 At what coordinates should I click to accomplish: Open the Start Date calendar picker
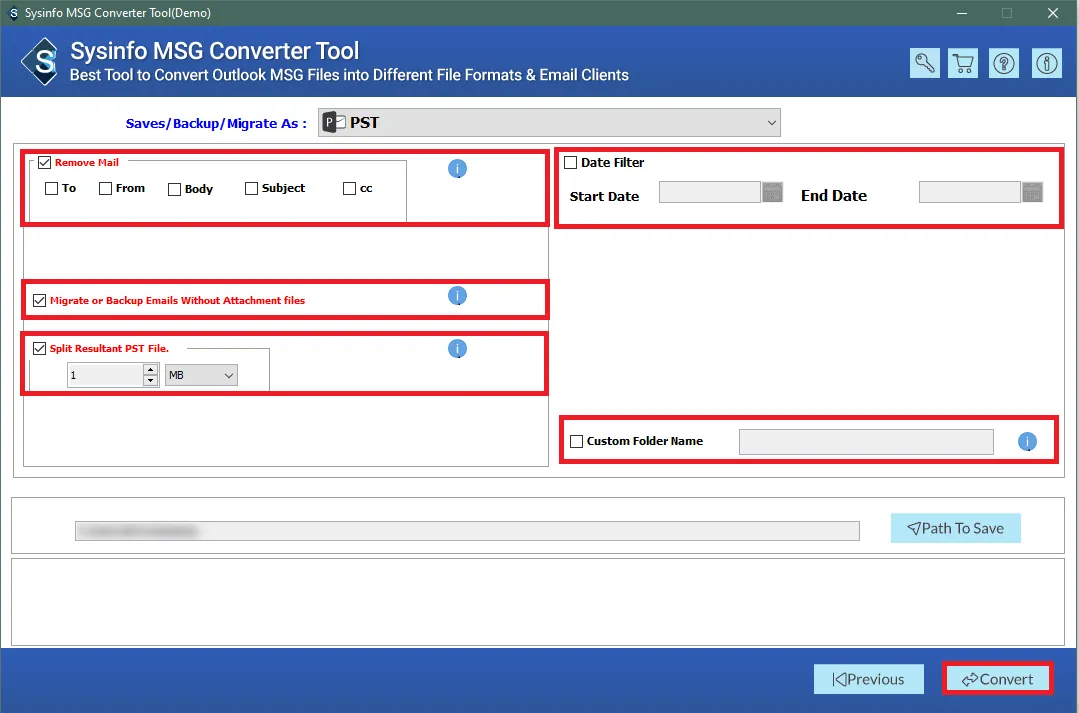click(x=772, y=193)
